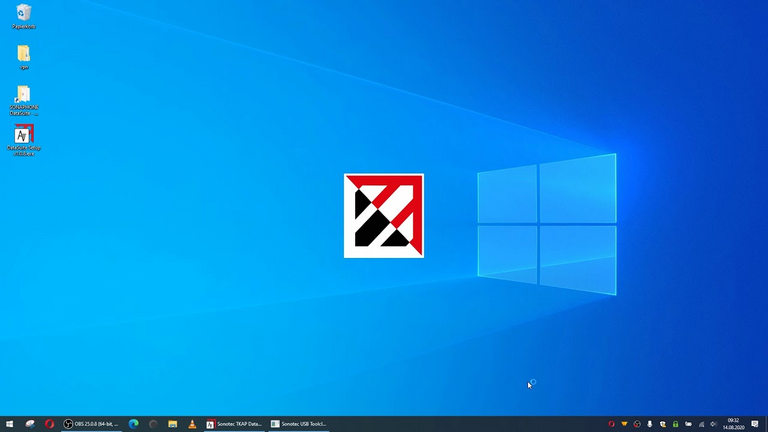The image size is (768, 432).
Task: Open the clock and date flyout
Action: 733,424
